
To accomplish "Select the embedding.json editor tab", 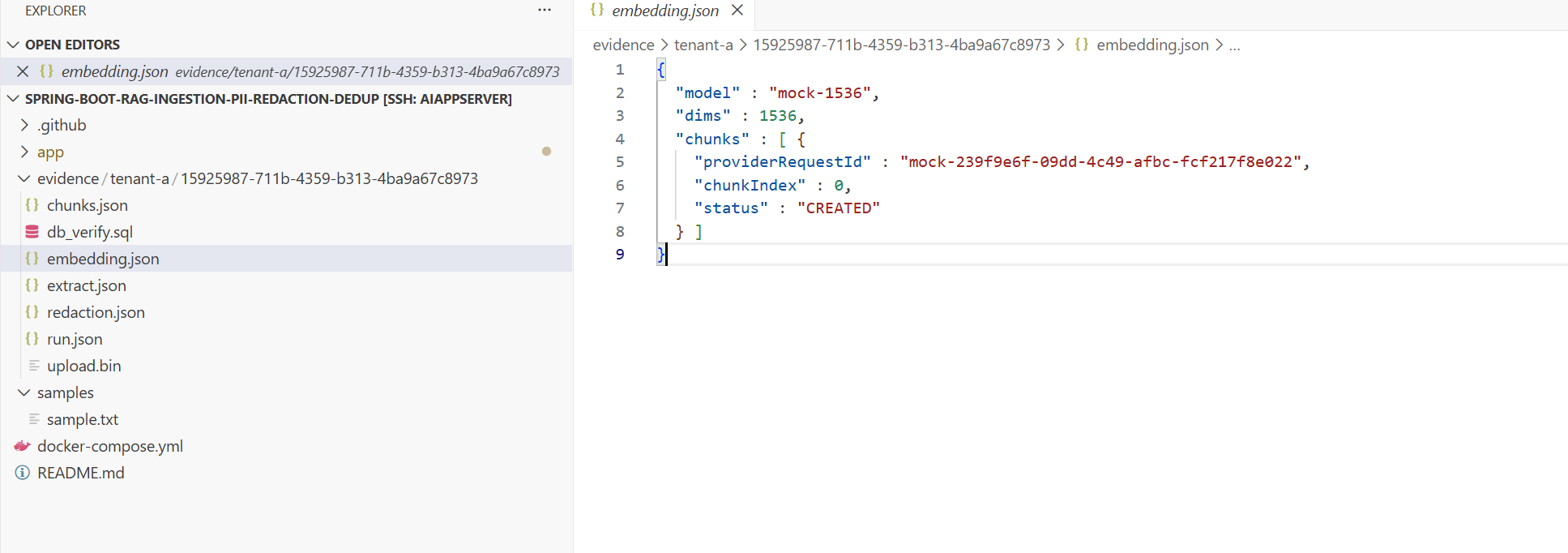I will [x=664, y=11].
